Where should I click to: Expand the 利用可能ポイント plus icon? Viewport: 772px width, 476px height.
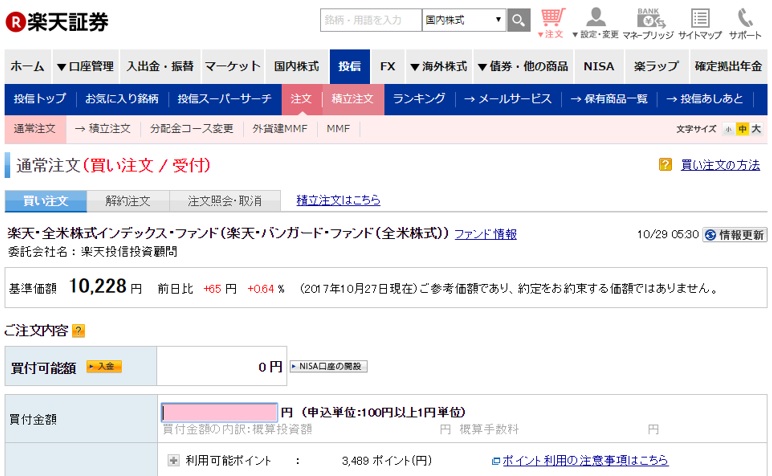point(173,460)
